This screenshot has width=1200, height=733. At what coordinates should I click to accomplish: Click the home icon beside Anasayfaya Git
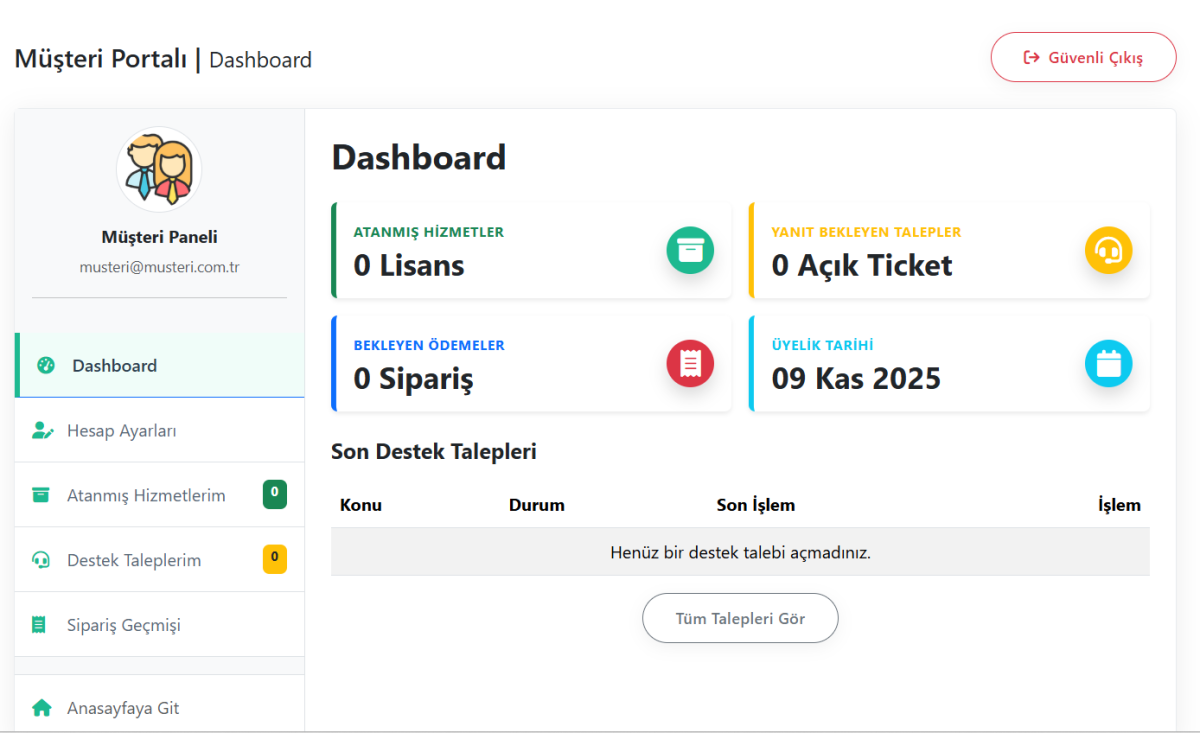tap(41, 708)
